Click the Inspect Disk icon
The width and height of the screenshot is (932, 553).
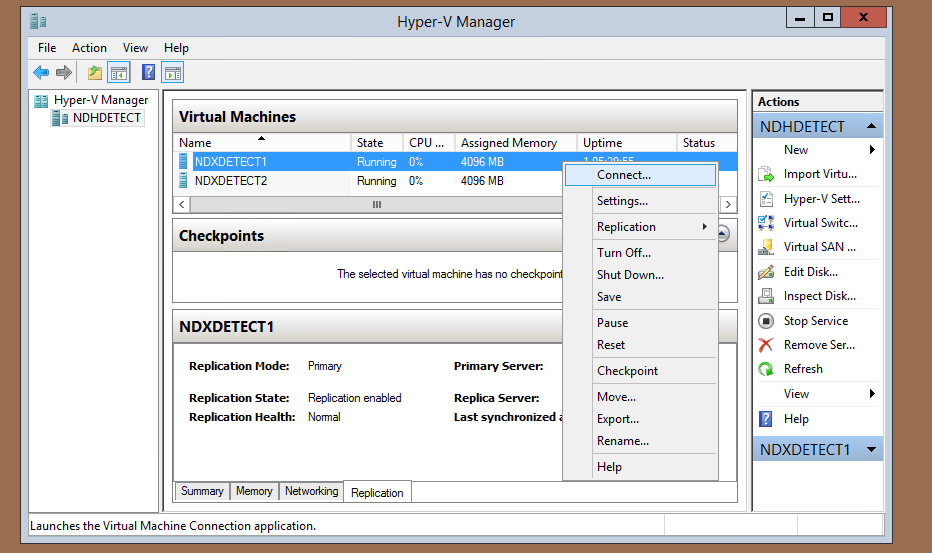coord(766,296)
